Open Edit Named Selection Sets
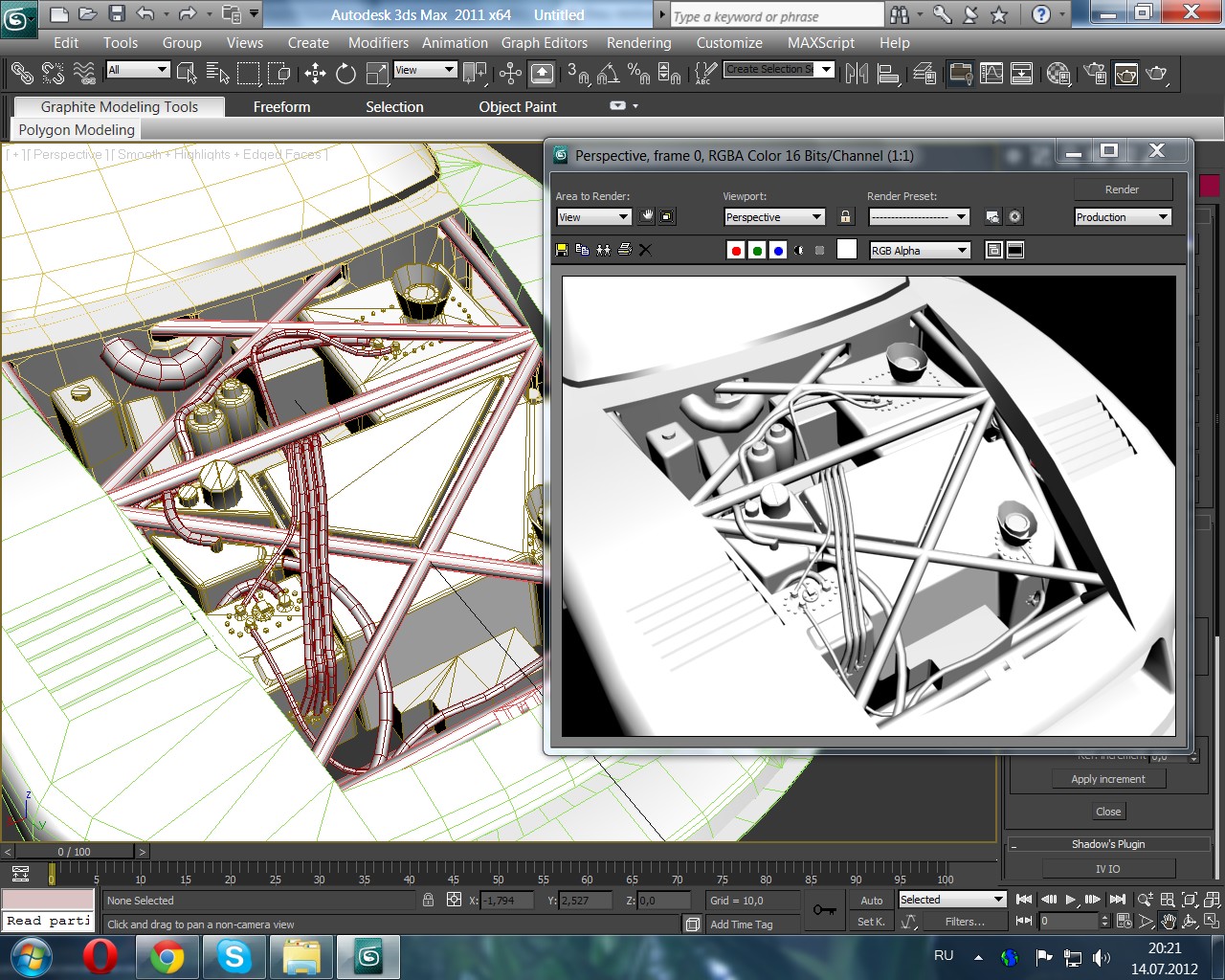This screenshot has width=1225, height=980. [x=705, y=73]
